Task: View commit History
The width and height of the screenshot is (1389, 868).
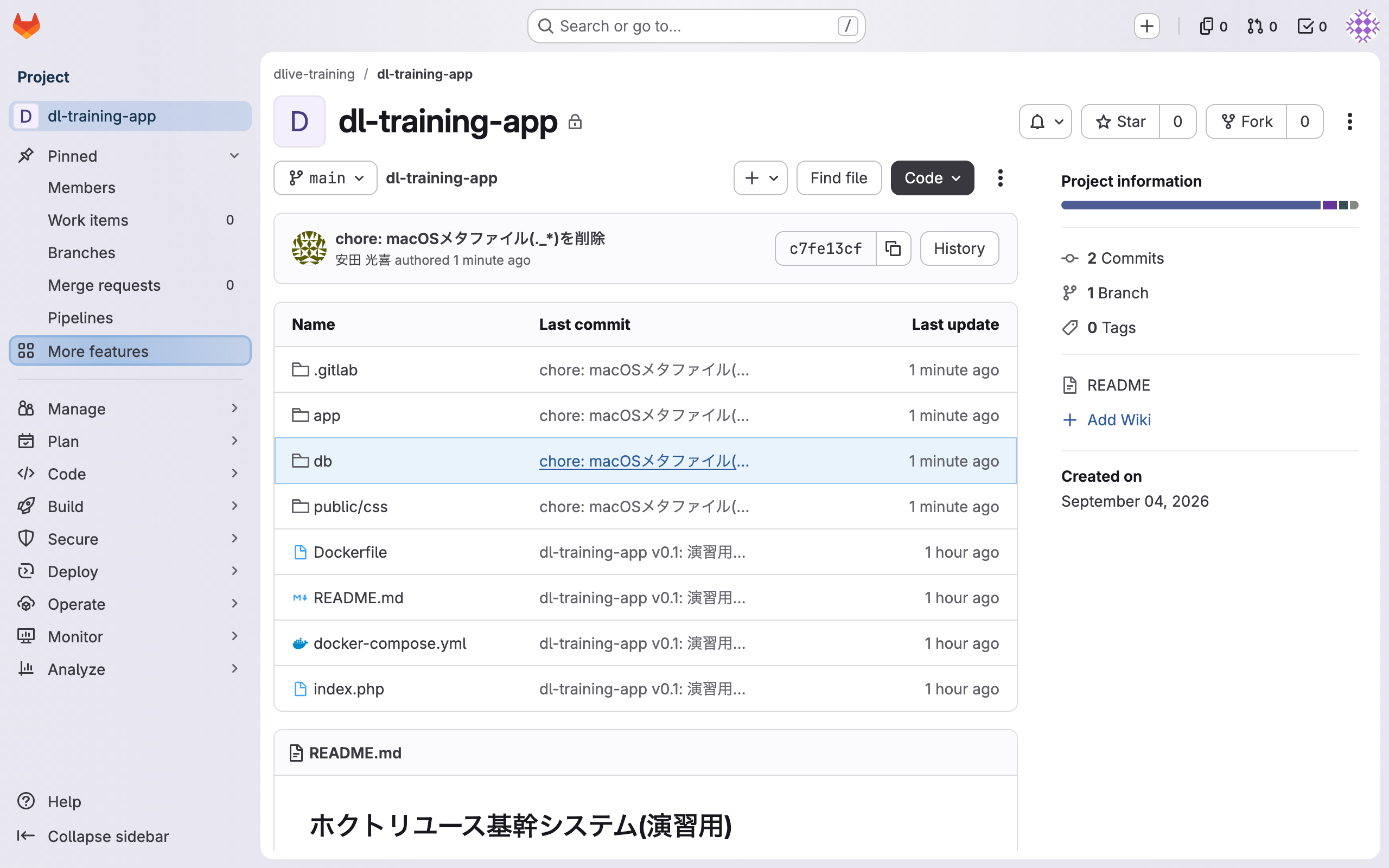Action: (959, 248)
